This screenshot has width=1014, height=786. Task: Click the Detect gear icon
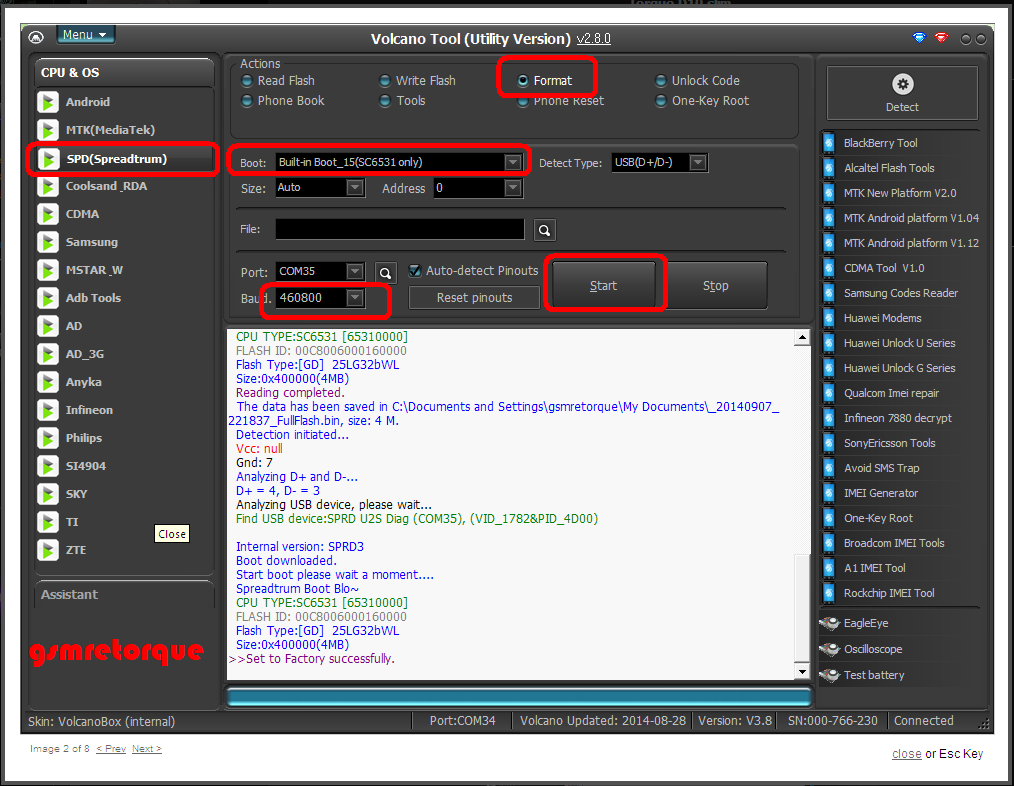click(x=902, y=85)
